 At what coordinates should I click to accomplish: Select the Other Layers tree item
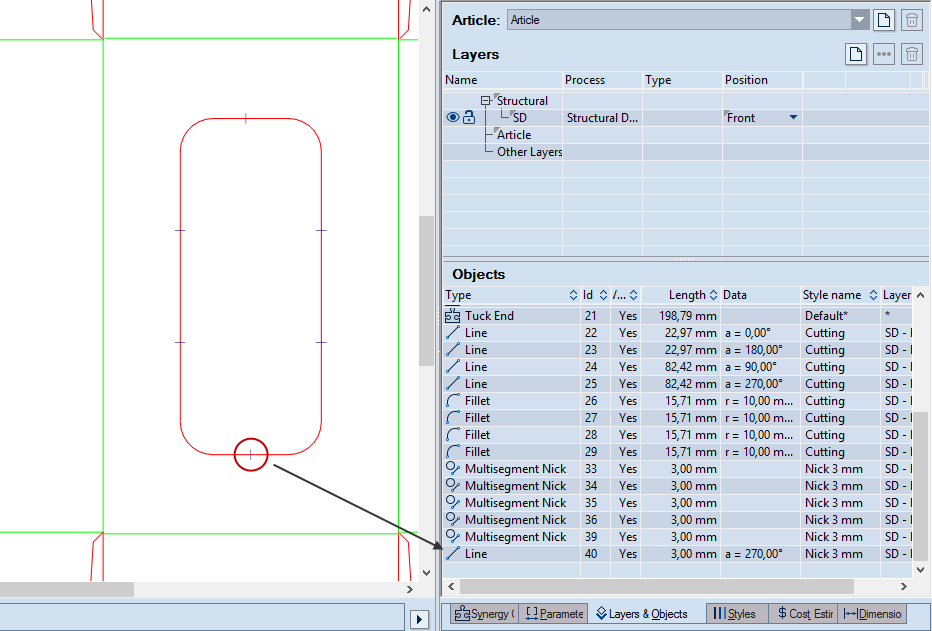tap(529, 152)
